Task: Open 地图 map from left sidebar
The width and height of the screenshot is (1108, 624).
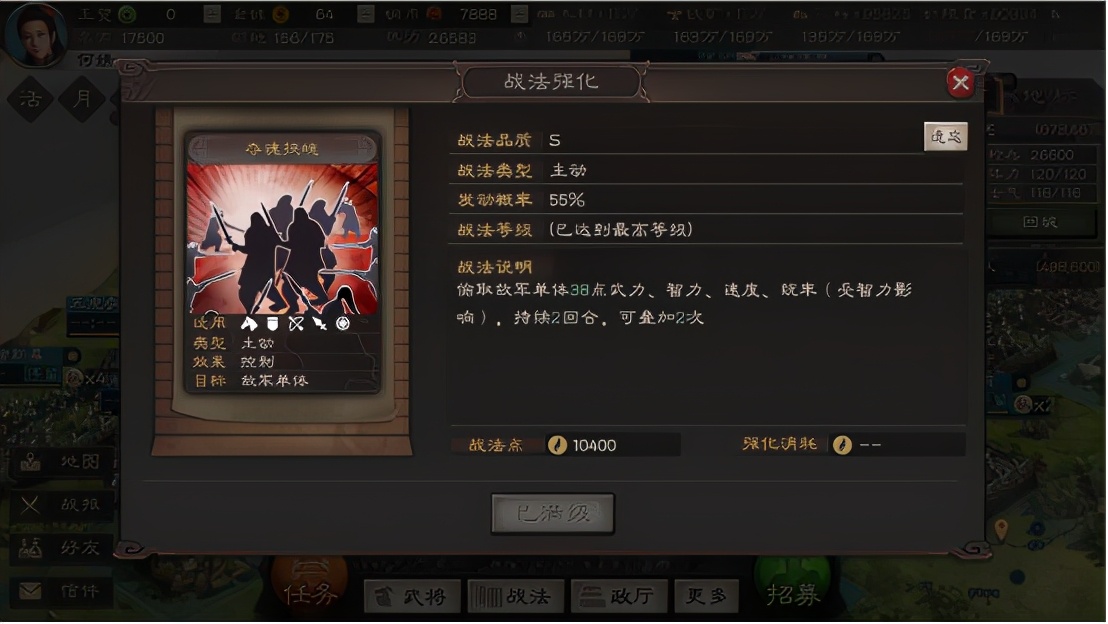Action: tap(61, 462)
